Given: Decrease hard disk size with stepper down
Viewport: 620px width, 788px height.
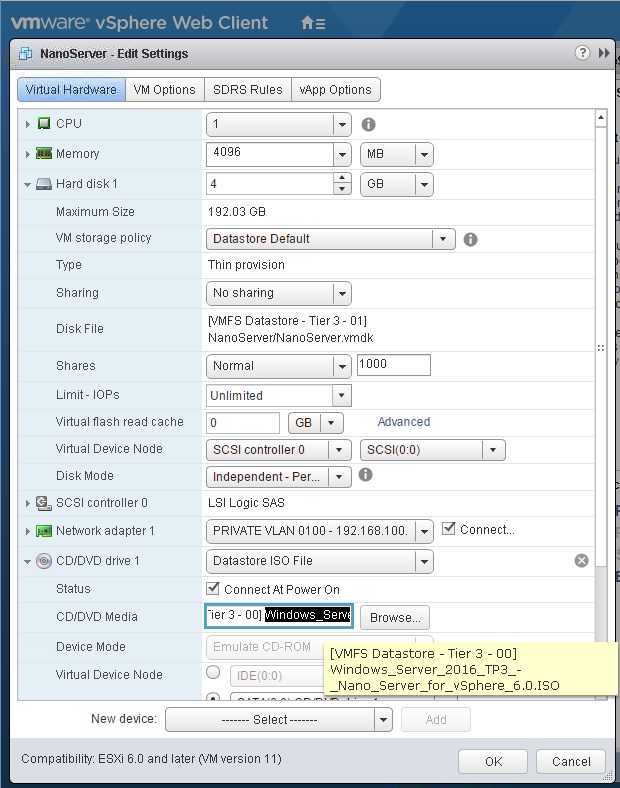Looking at the screenshot, I should (342, 189).
